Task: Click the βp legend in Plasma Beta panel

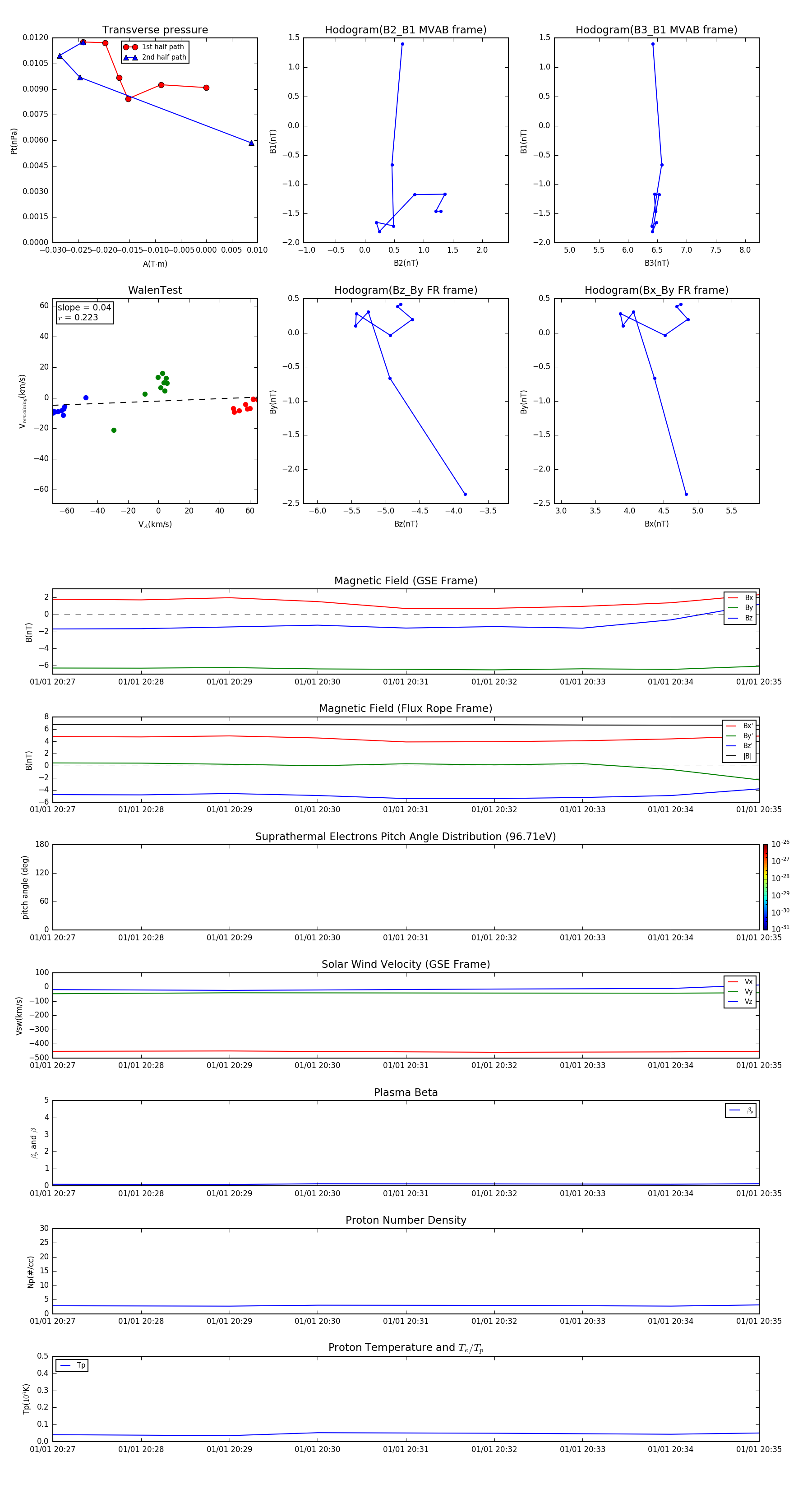Action: pyautogui.click(x=740, y=1110)
